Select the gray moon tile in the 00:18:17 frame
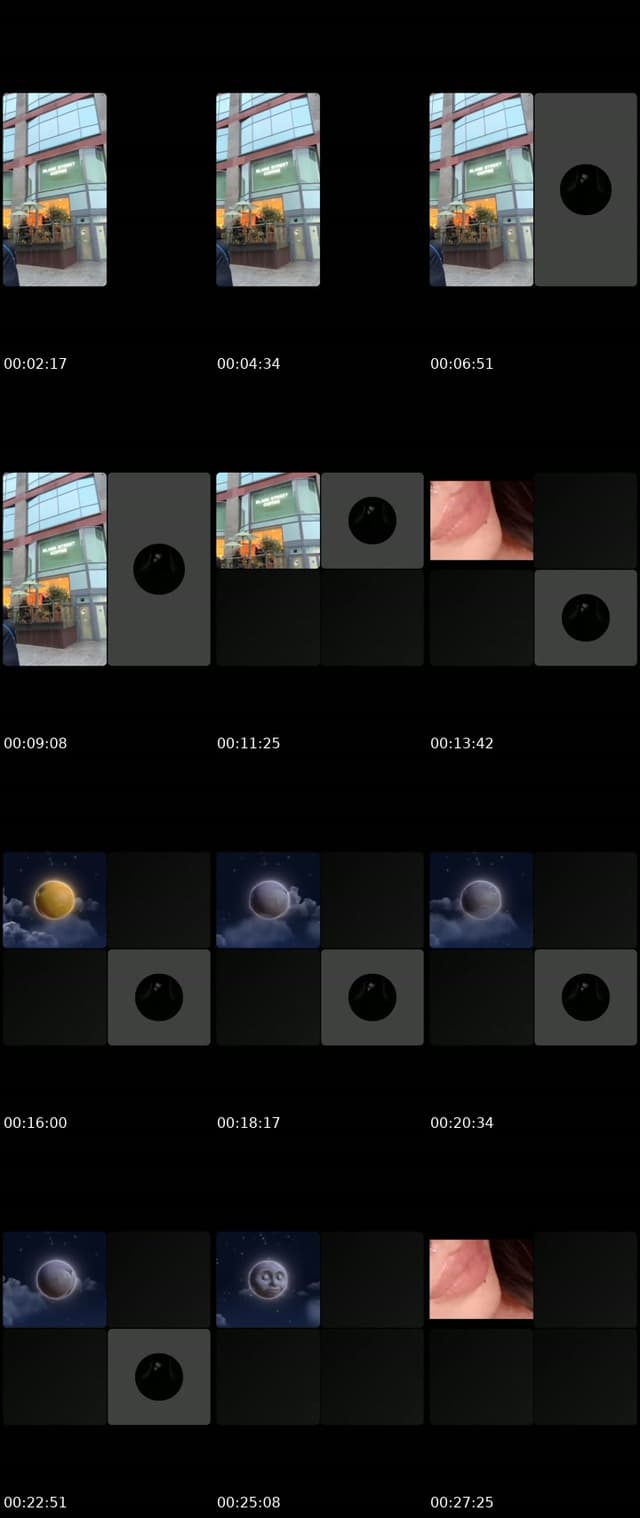The image size is (640, 1518). pyautogui.click(x=268, y=900)
